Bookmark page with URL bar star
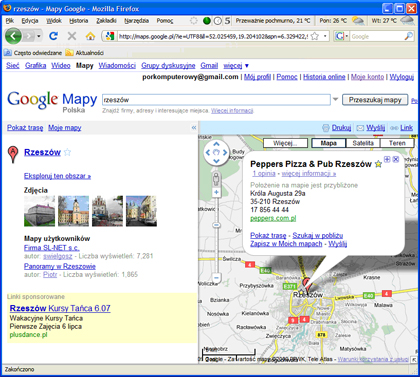 coord(314,36)
